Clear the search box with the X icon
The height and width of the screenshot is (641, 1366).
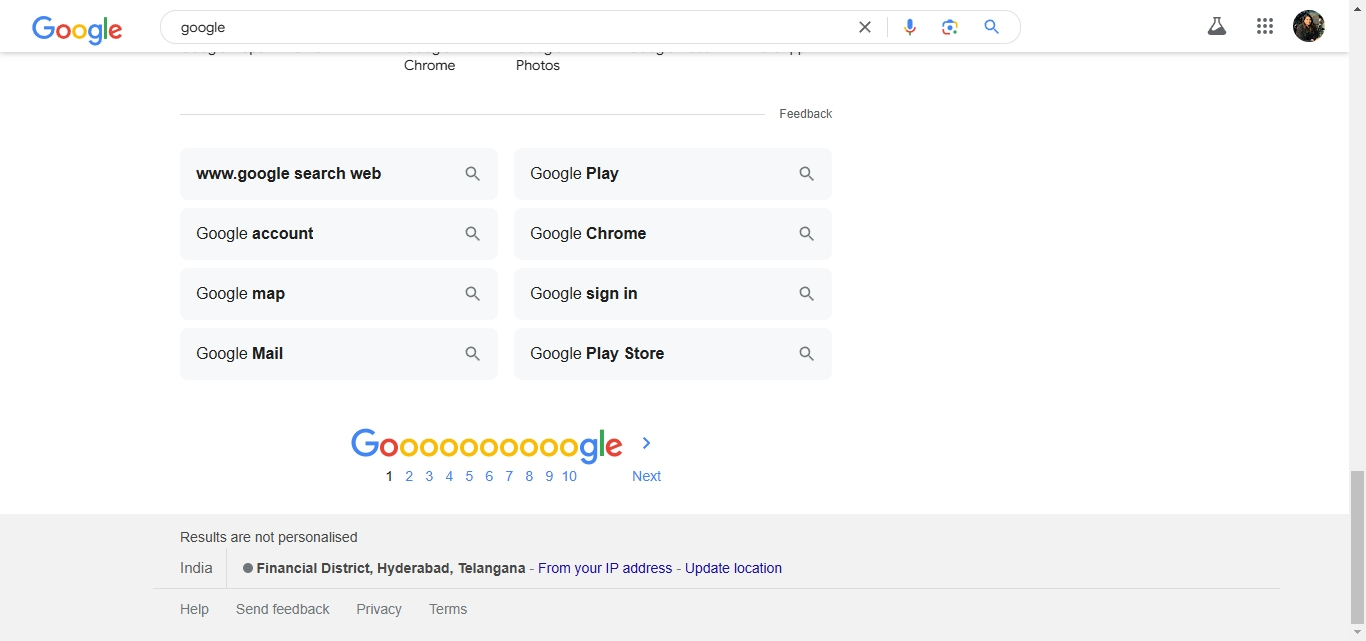pos(865,27)
